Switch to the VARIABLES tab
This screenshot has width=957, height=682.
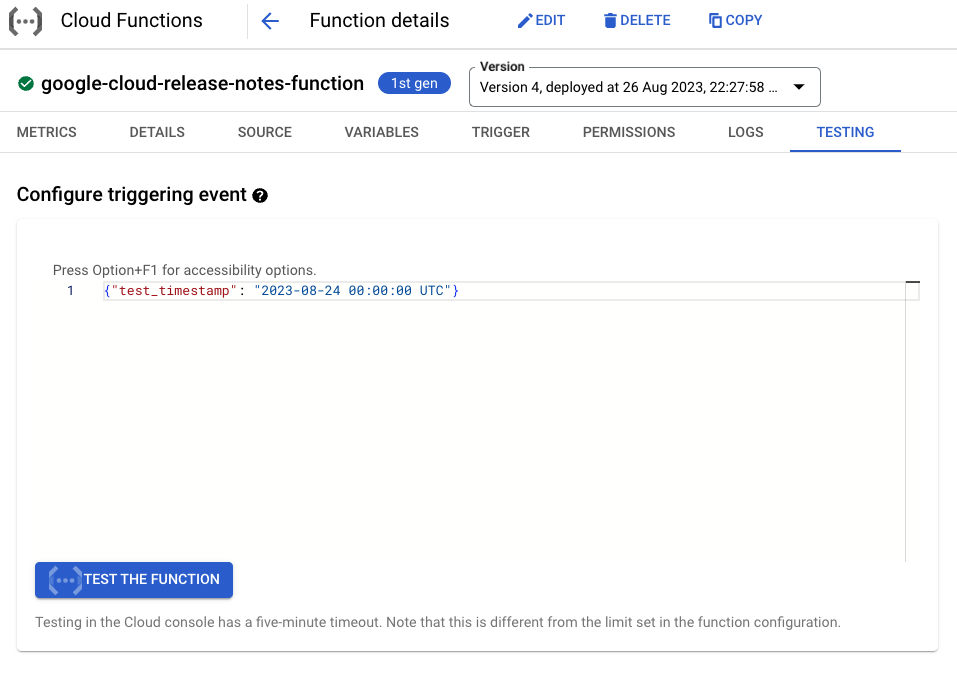tap(381, 132)
